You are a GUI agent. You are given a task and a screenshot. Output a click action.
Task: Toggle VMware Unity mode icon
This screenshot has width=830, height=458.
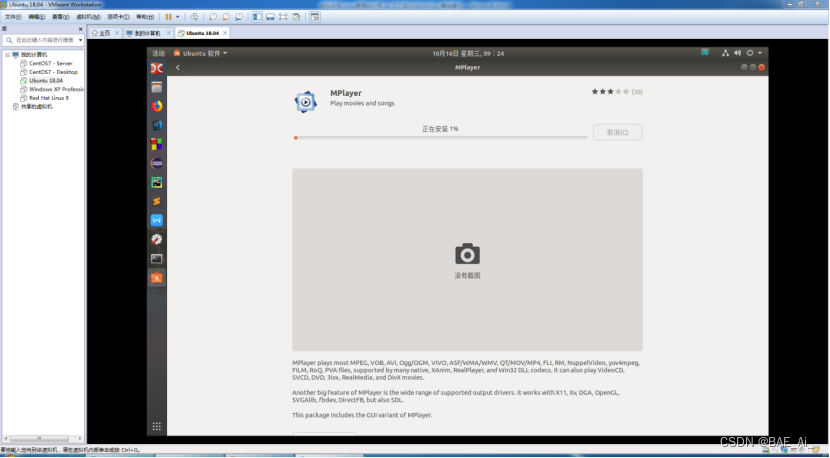tap(296, 17)
